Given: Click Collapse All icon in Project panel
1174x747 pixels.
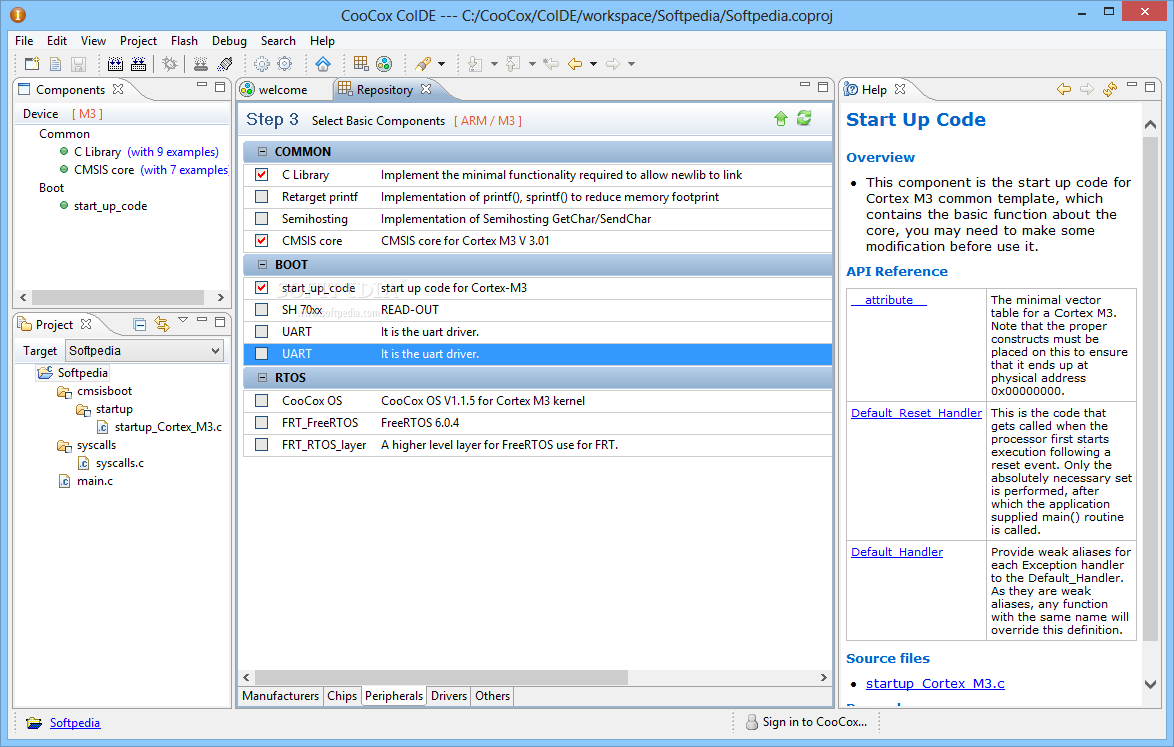Looking at the screenshot, I should point(139,324).
